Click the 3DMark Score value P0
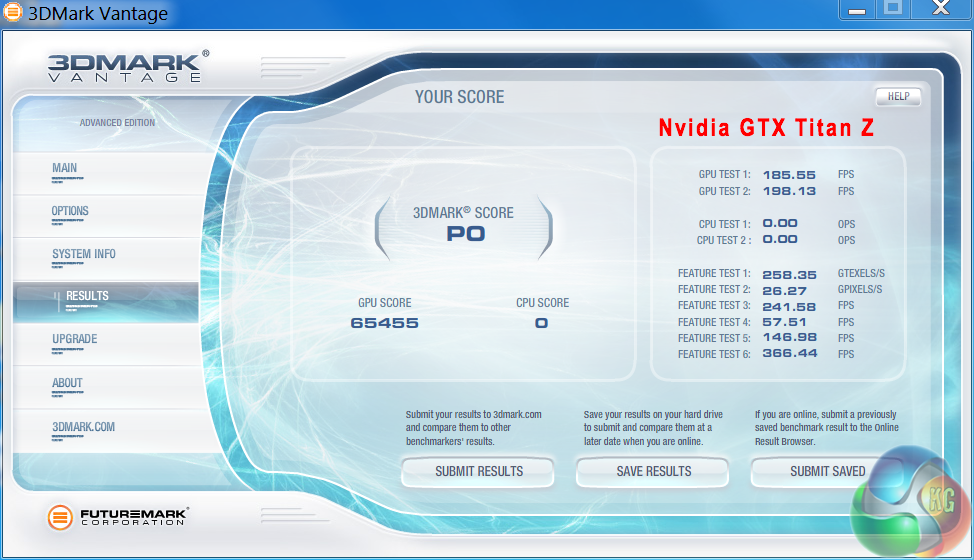This screenshot has width=974, height=560. [x=465, y=234]
